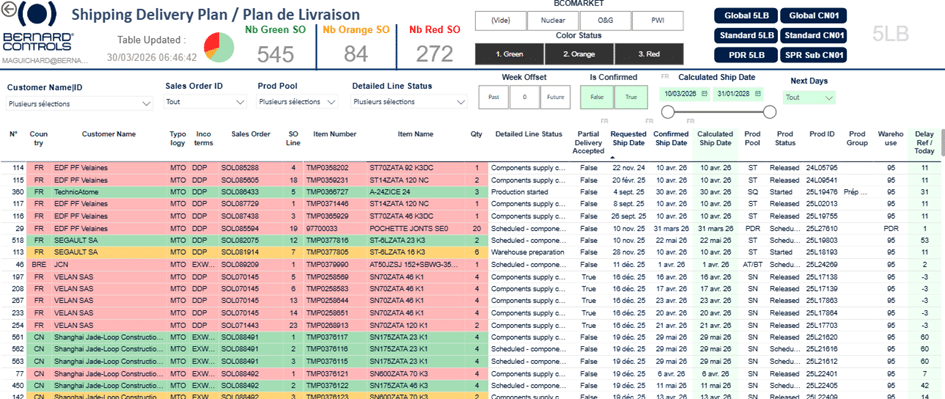The image size is (945, 399).
Task: Toggle the (Vide) BCOMARKET filter
Action: pos(501,21)
